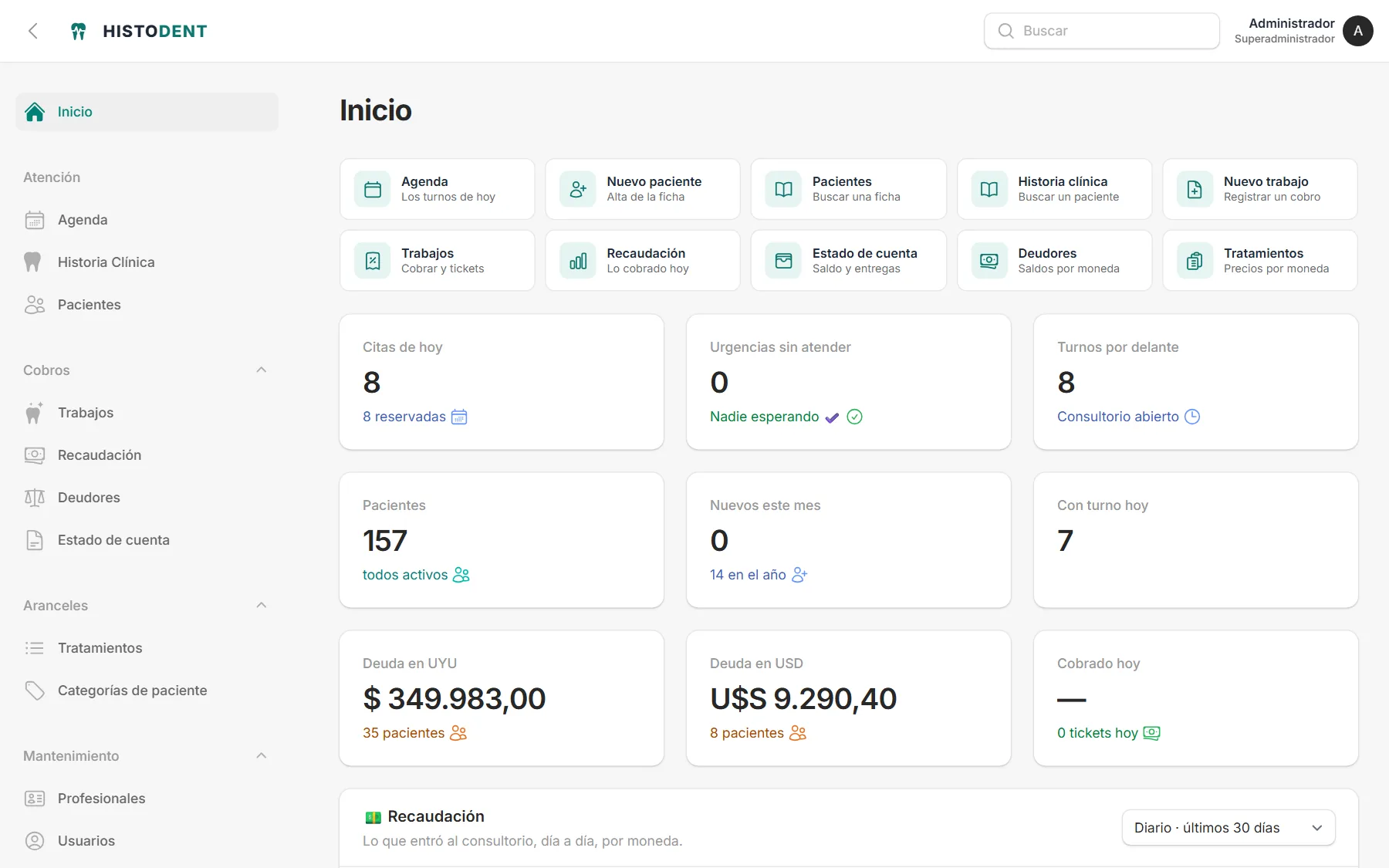This screenshot has height=868, width=1389.
Task: Click the Usuarios user circle icon
Action: click(x=35, y=841)
